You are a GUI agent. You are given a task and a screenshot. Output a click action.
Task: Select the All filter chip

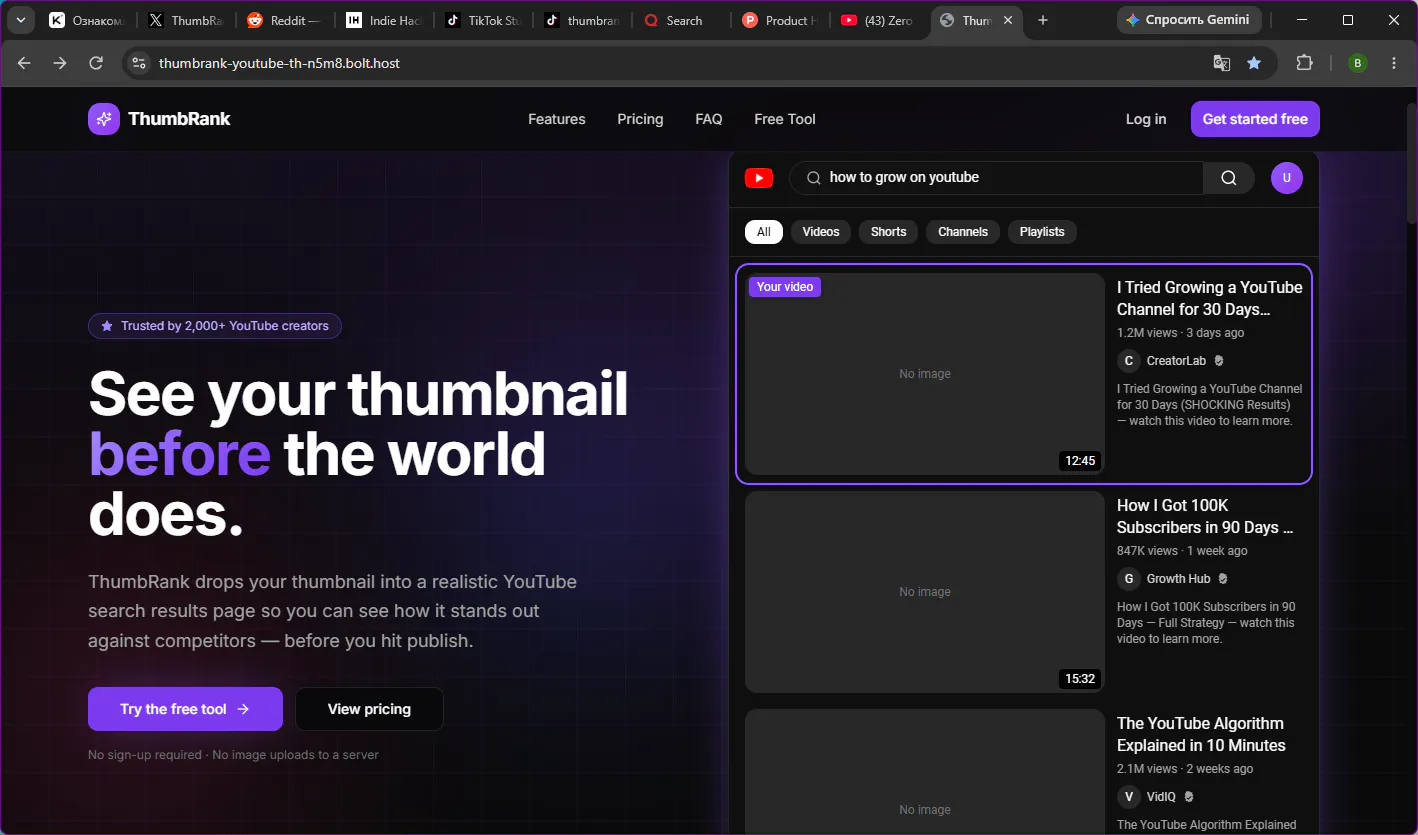click(x=764, y=232)
